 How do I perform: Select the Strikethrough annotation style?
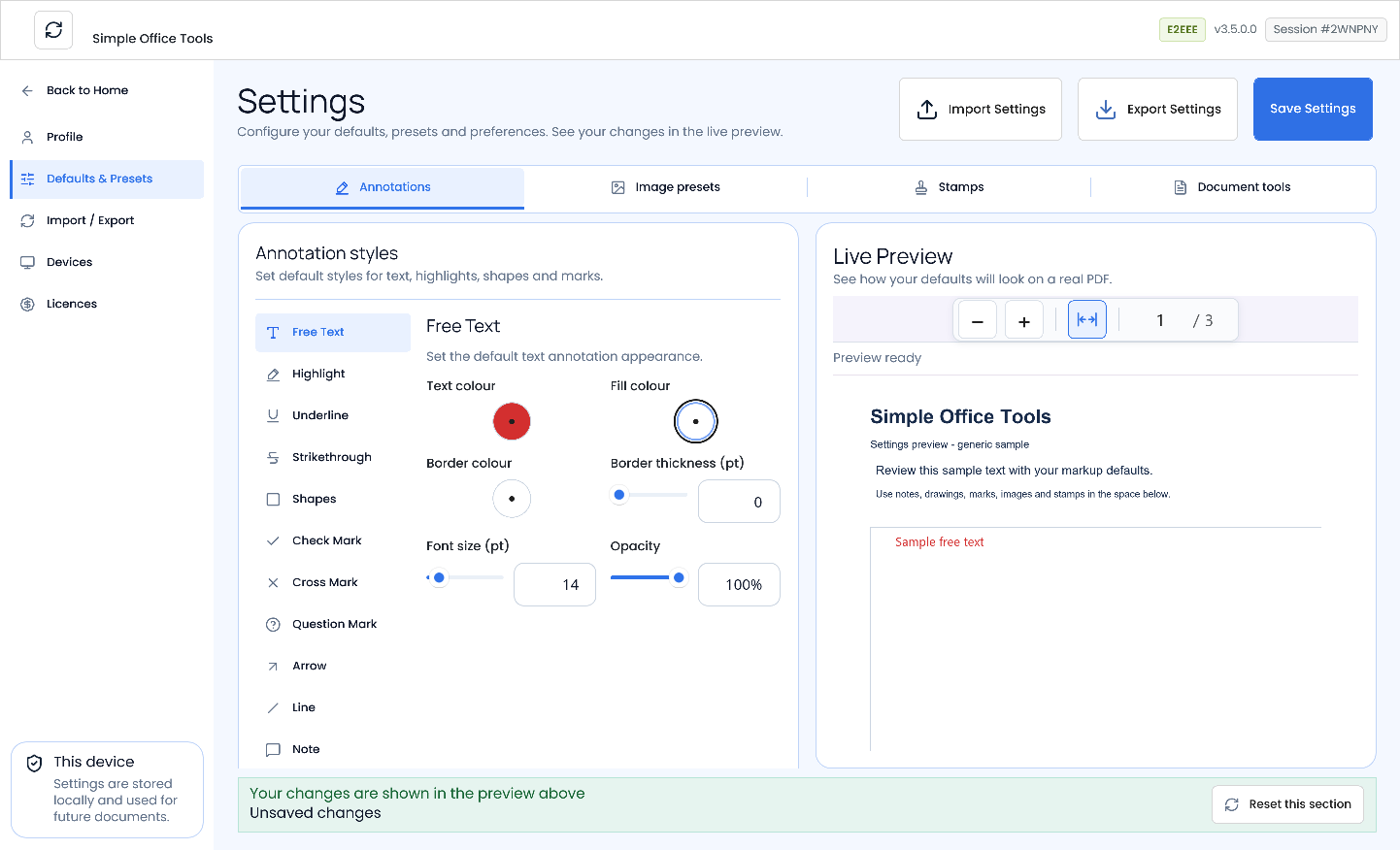click(333, 457)
